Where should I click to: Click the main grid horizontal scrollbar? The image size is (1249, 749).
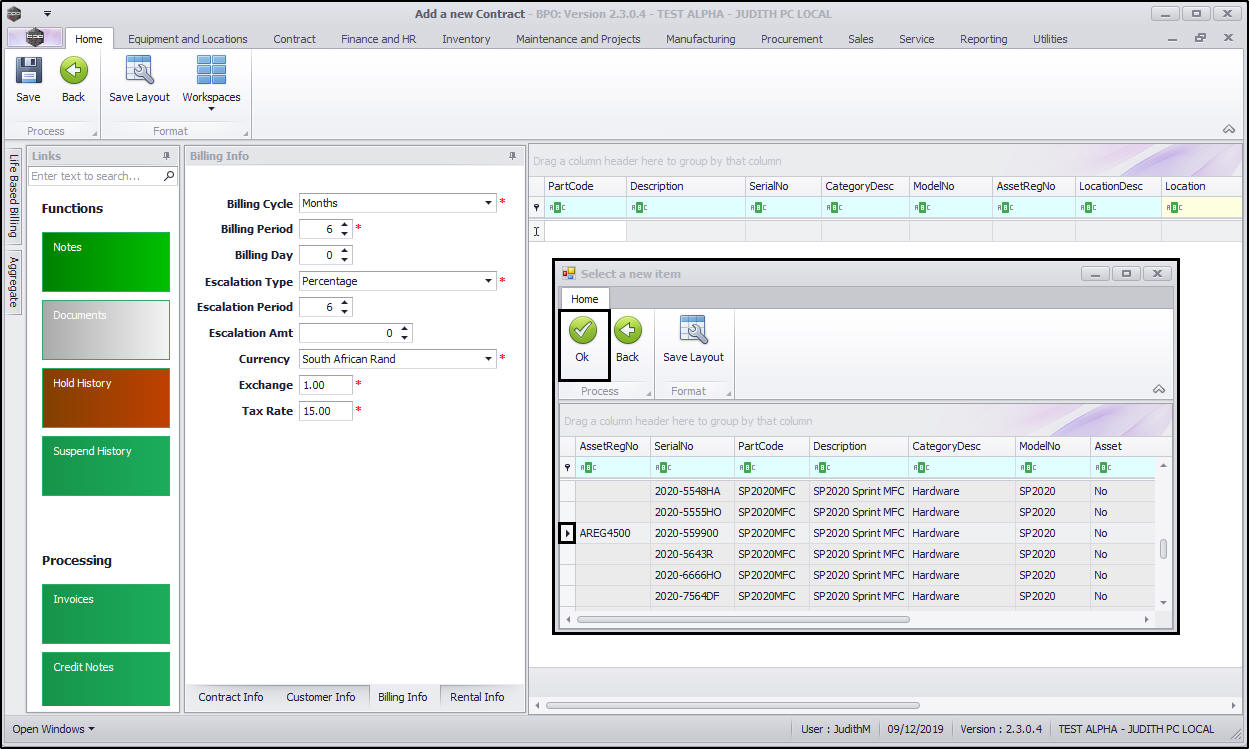pyautogui.click(x=732, y=706)
